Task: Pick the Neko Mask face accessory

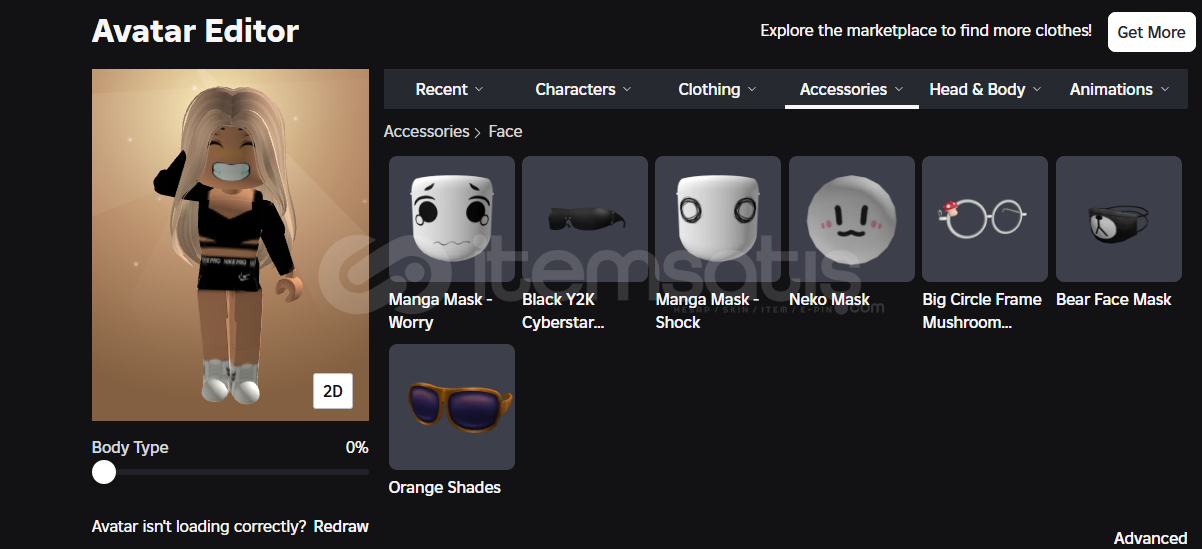Action: pyautogui.click(x=852, y=219)
